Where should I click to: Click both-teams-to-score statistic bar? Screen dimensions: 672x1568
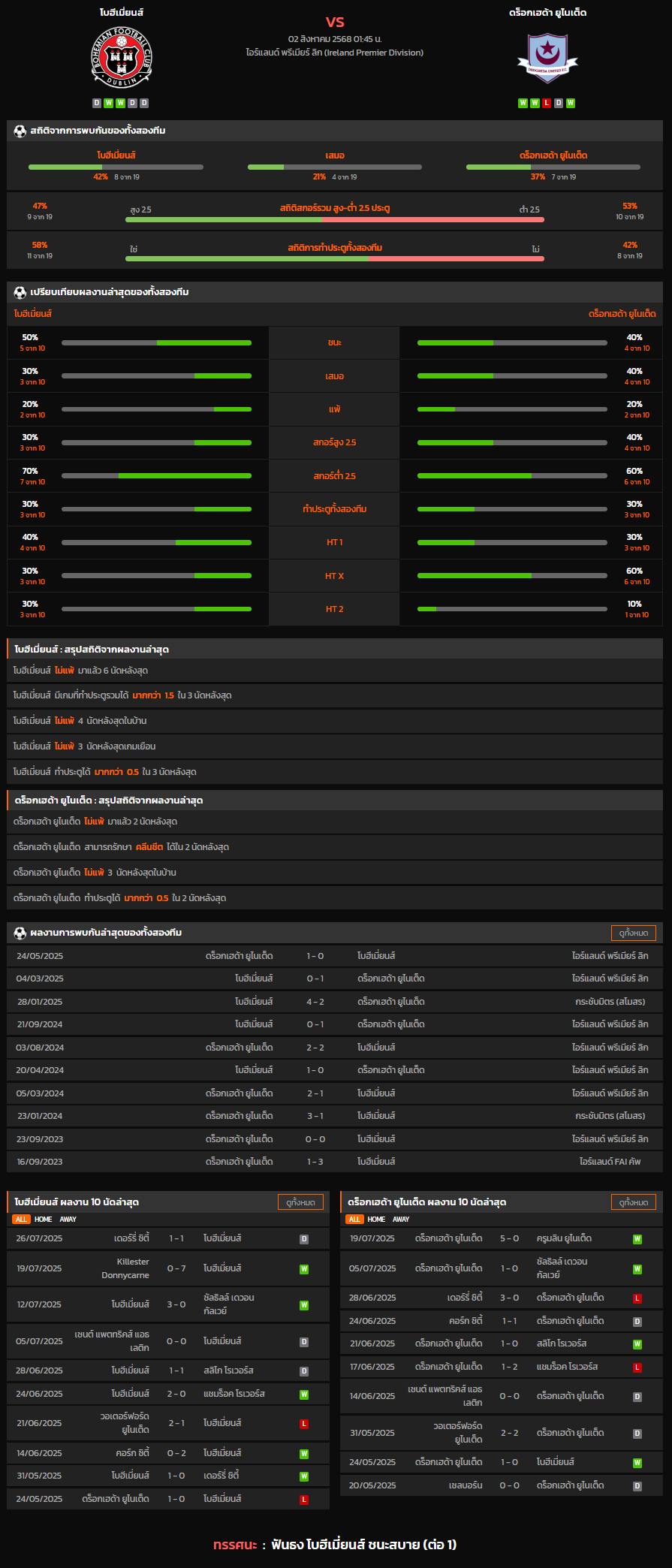click(335, 258)
